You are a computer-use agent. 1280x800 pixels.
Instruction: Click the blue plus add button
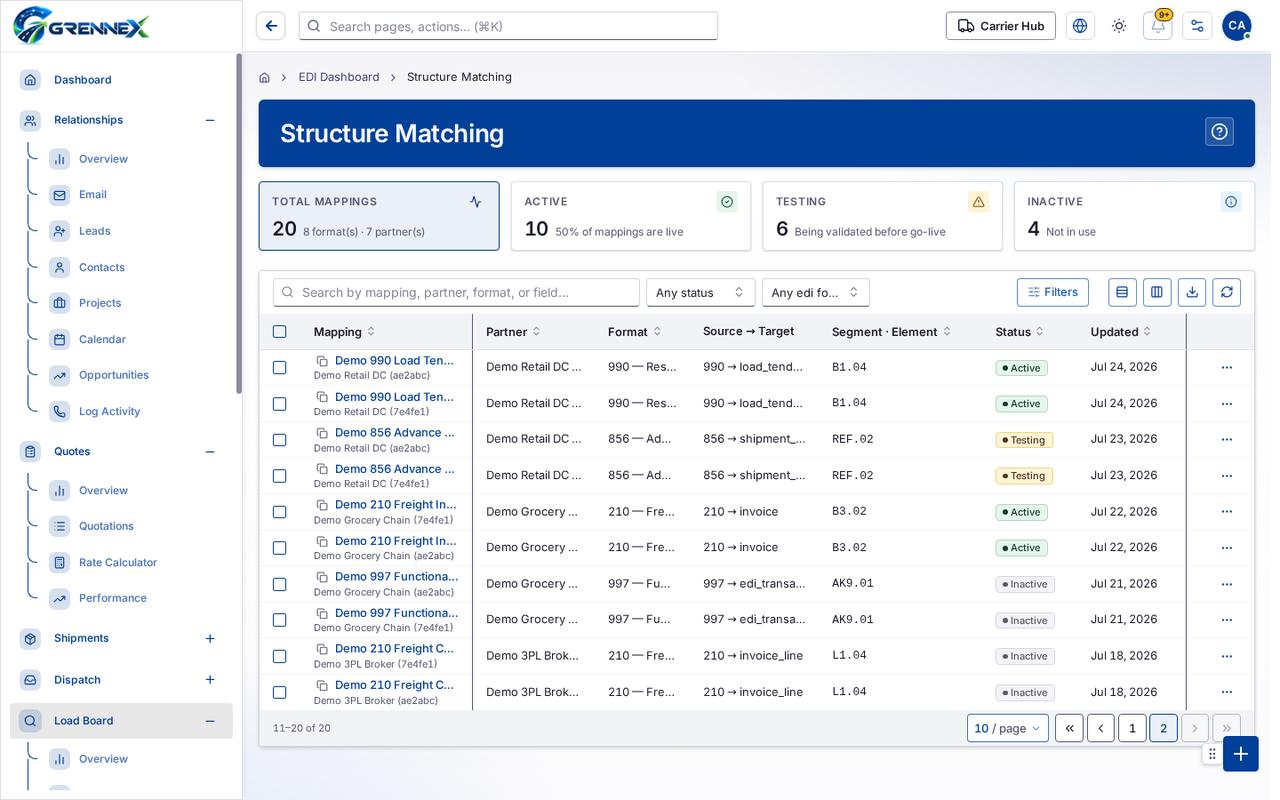(1241, 753)
